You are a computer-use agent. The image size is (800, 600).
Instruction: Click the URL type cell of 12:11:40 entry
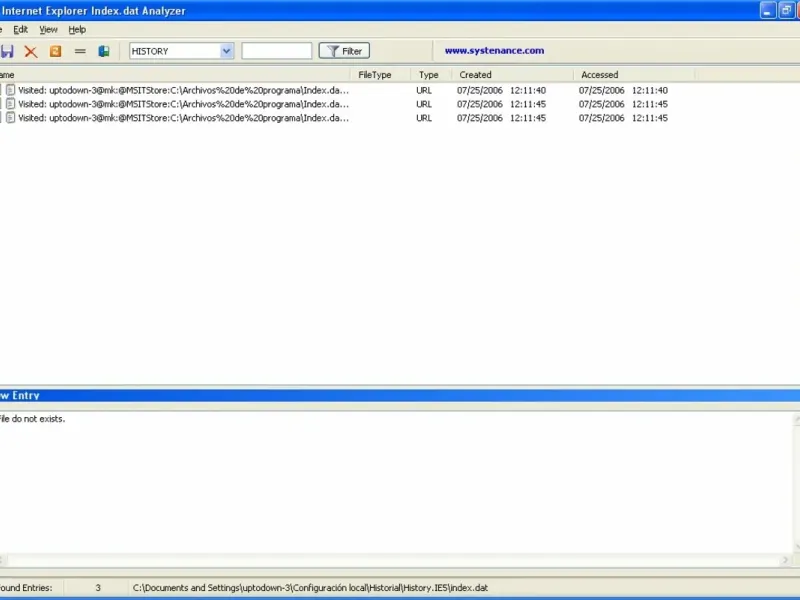(x=424, y=90)
